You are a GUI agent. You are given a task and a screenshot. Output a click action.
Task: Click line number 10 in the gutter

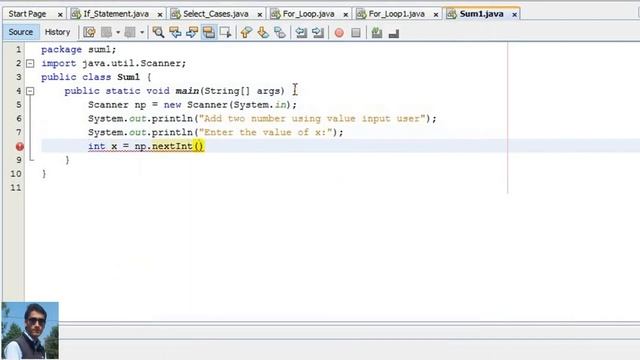(16, 173)
